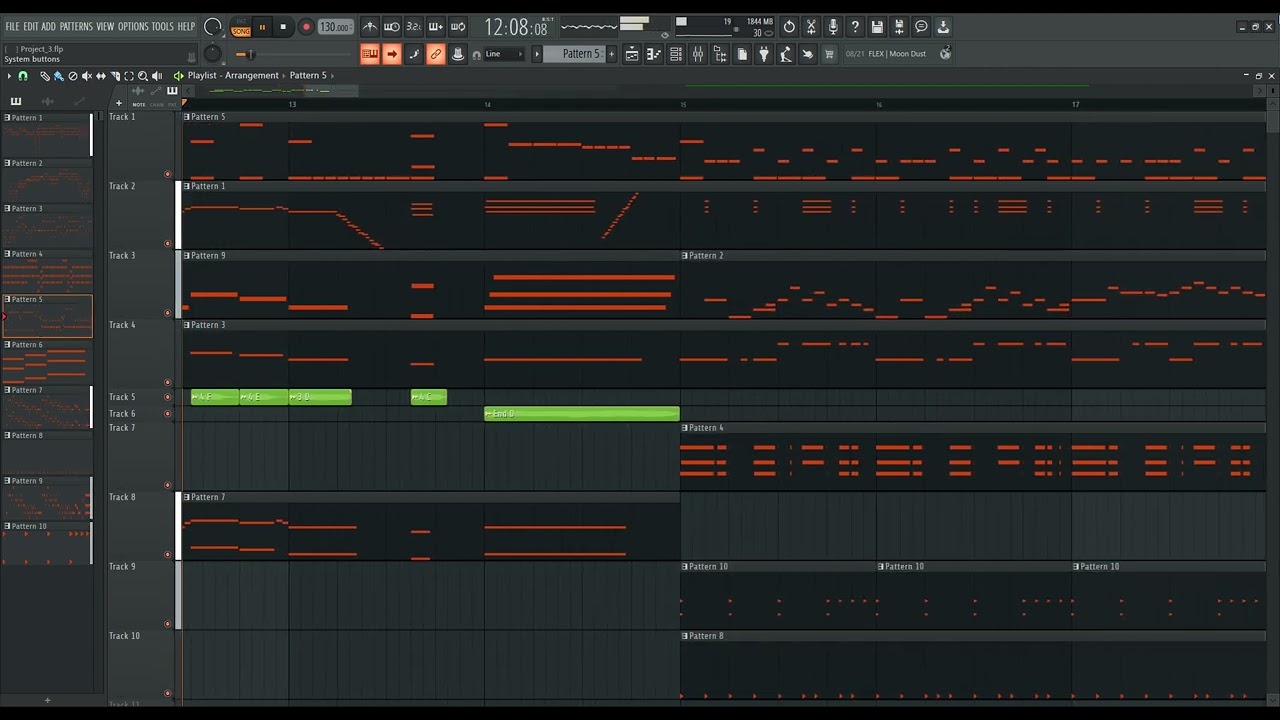
Task: Open the Playlist view icon
Action: pyautogui.click(x=632, y=54)
